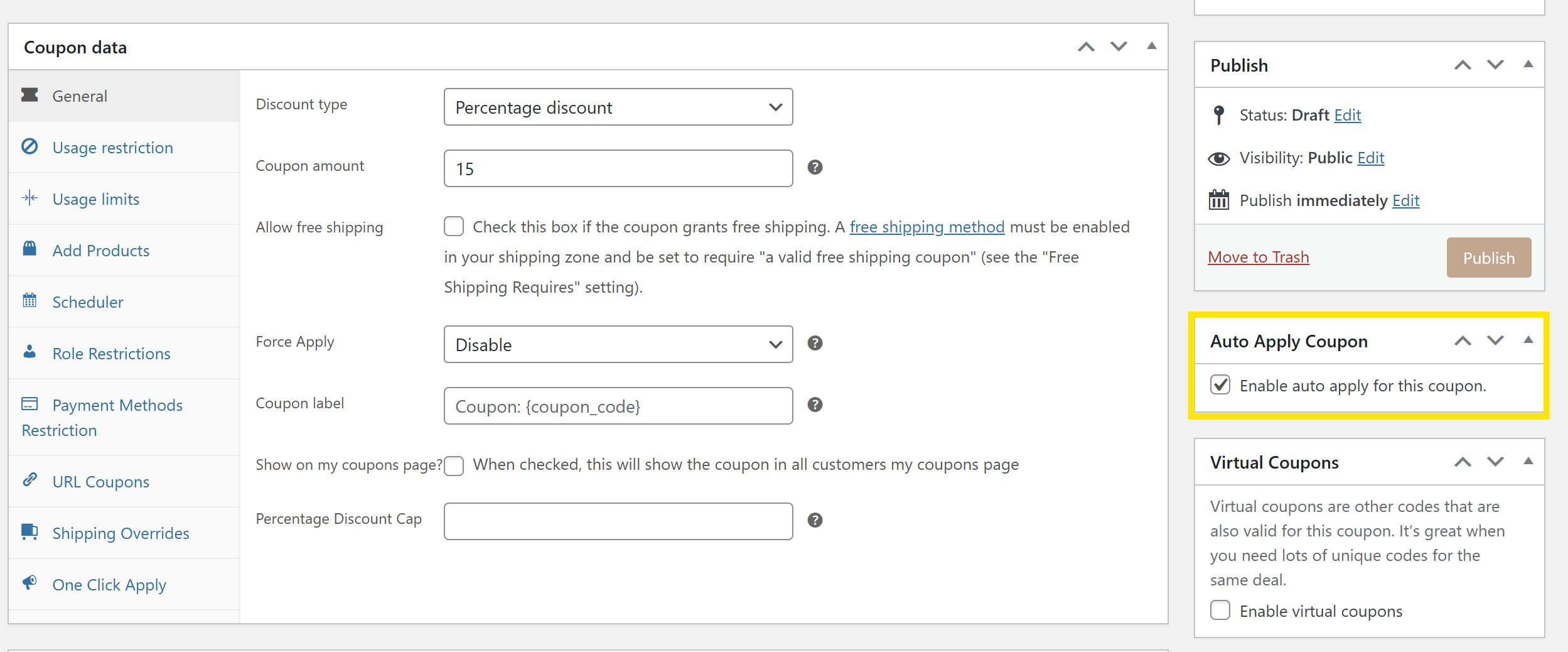The height and width of the screenshot is (652, 1568).
Task: Open Scheduler tab
Action: 124,302
